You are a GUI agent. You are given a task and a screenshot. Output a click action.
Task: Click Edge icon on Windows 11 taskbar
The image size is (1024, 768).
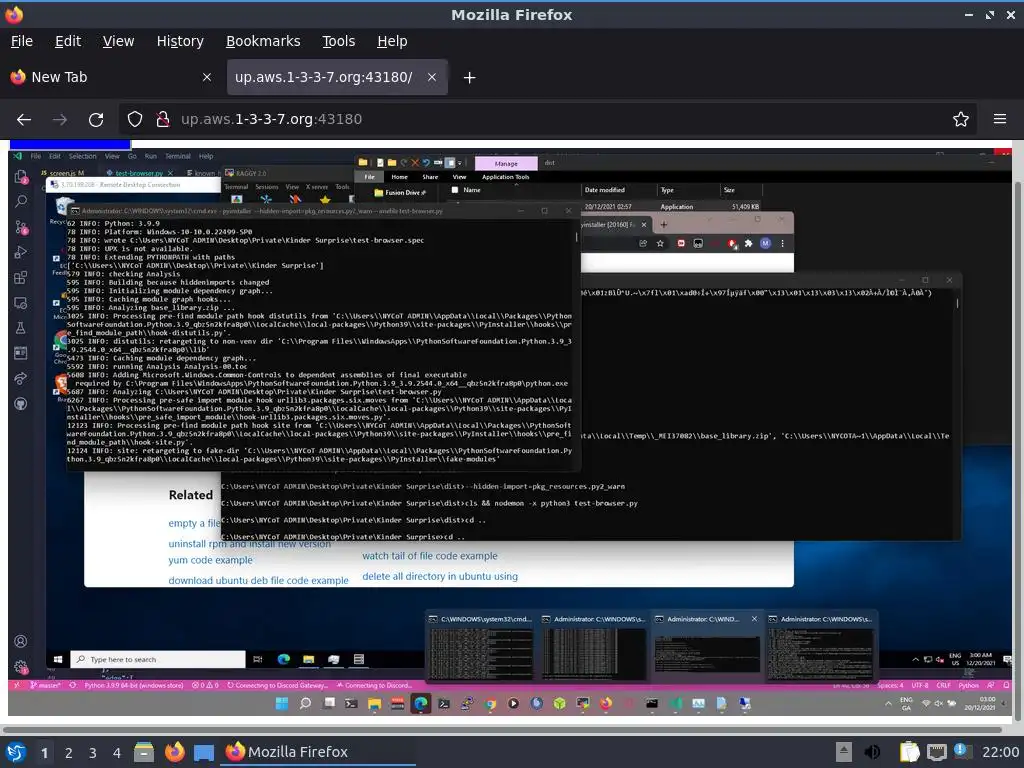[x=421, y=703]
